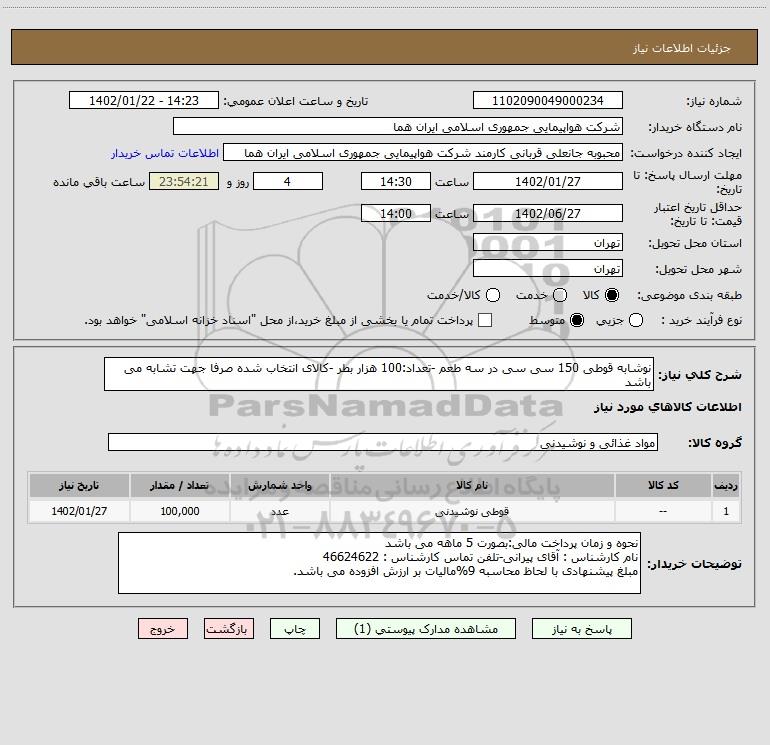Select the کالا radio button
The height and width of the screenshot is (745, 770).
[x=612, y=295]
